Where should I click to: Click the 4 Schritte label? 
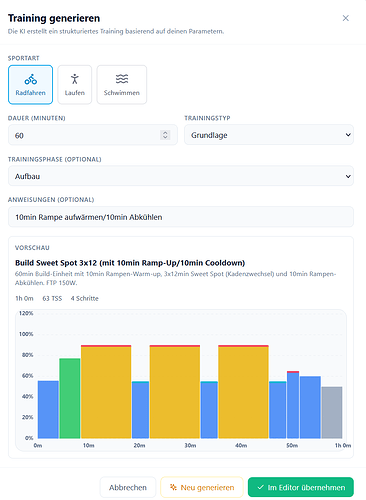click(x=85, y=298)
